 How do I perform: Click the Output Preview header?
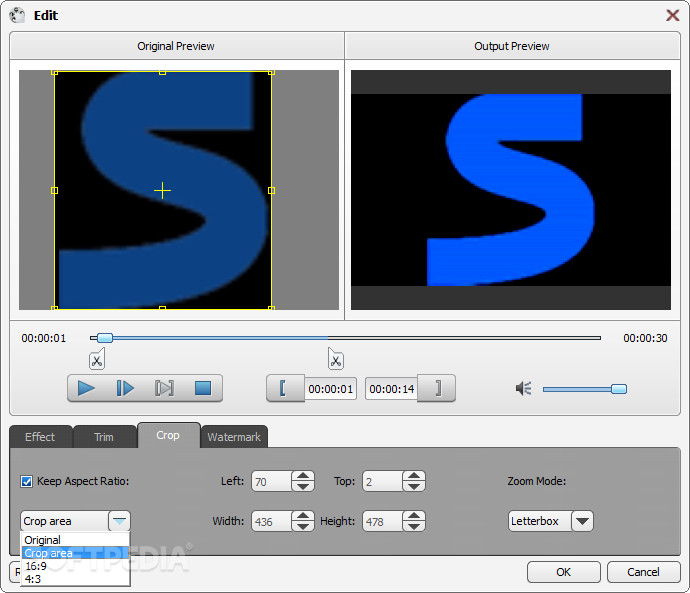[x=512, y=46]
